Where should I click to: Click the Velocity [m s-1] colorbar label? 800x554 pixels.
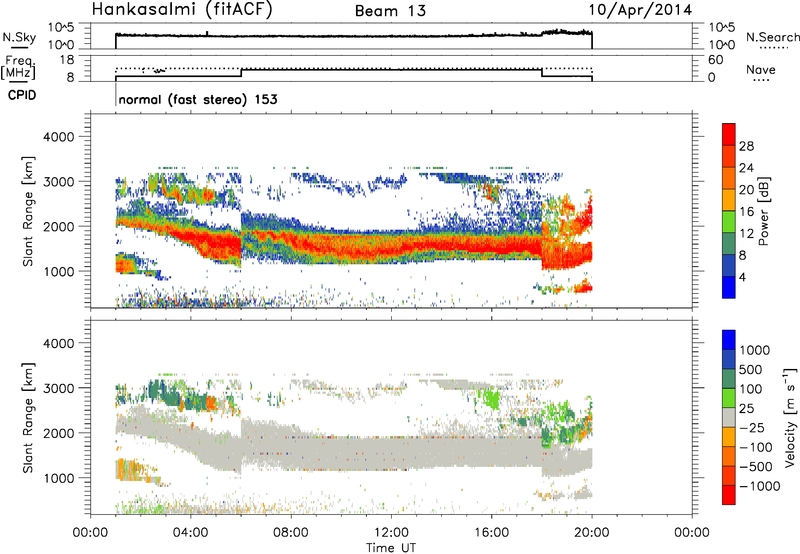[x=790, y=417]
